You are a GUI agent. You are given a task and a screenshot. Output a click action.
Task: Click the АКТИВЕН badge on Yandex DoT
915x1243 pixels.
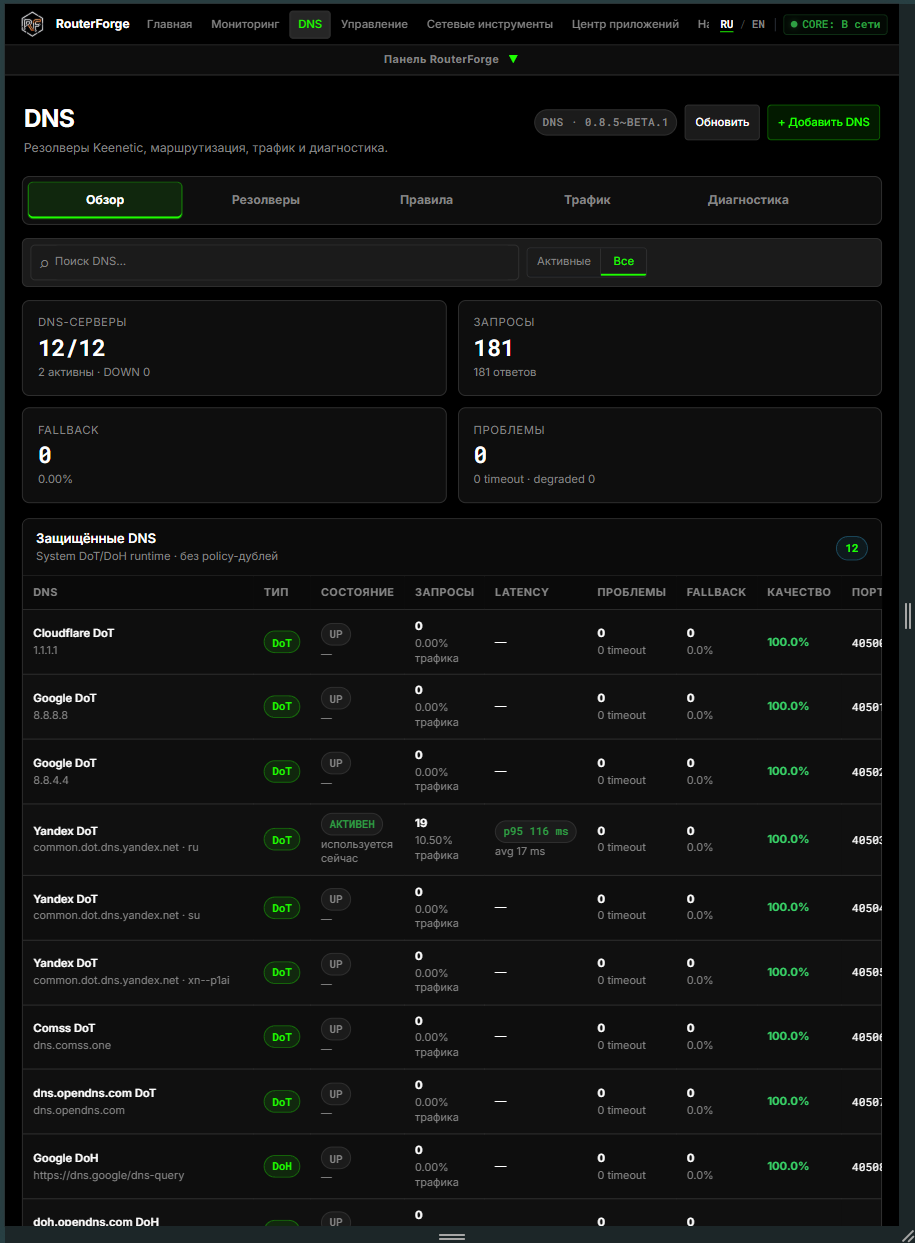tap(352, 824)
